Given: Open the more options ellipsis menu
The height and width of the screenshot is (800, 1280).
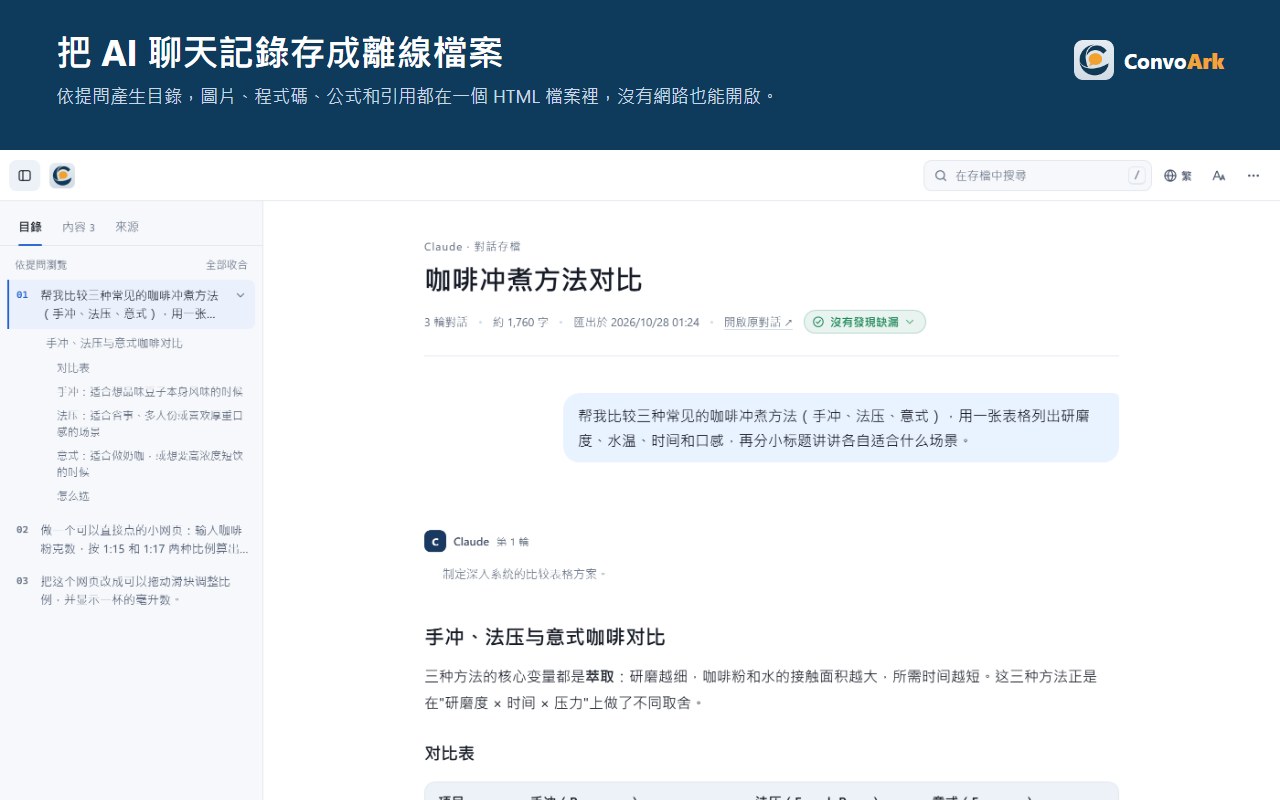Looking at the screenshot, I should (x=1253, y=176).
